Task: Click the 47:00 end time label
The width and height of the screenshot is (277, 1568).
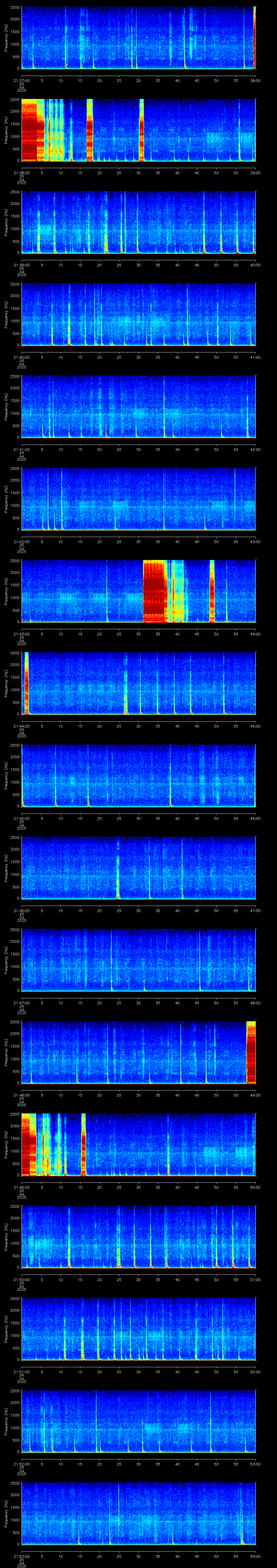Action: 255,910
